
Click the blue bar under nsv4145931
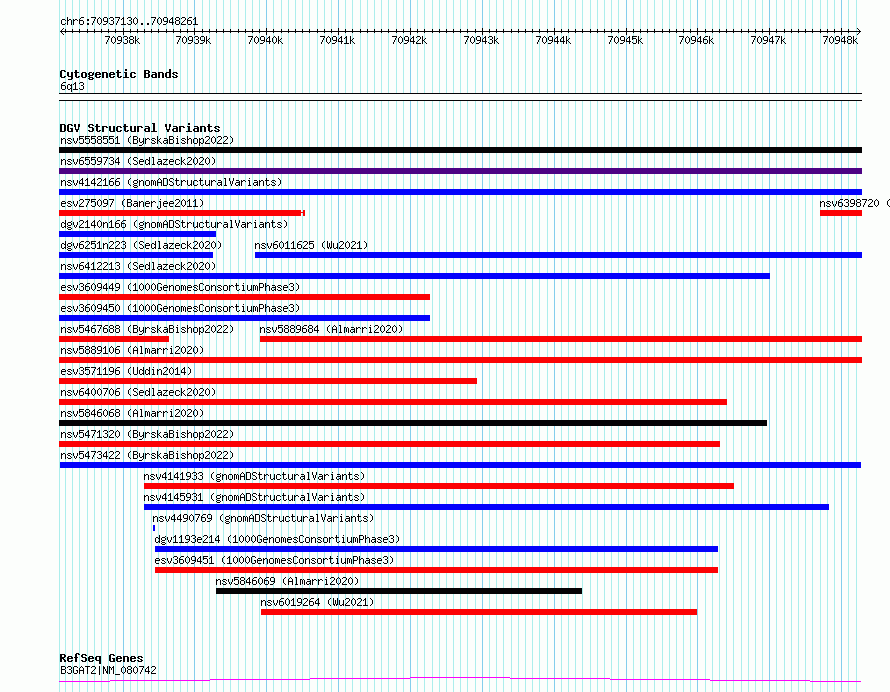[486, 508]
